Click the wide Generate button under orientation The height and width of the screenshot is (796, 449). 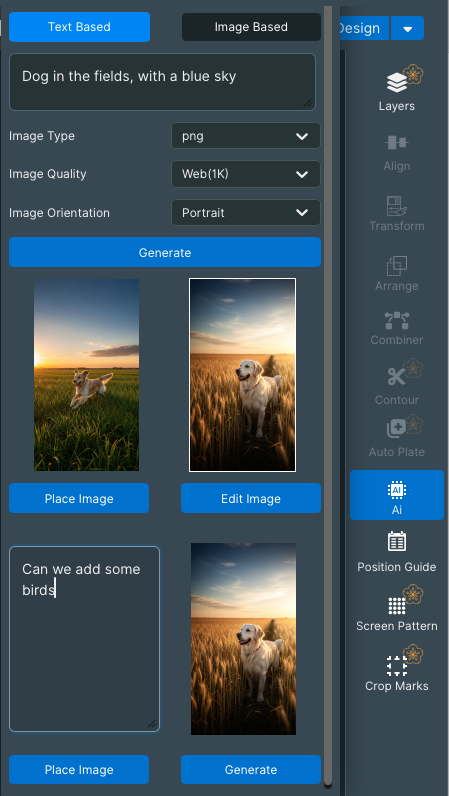165,252
